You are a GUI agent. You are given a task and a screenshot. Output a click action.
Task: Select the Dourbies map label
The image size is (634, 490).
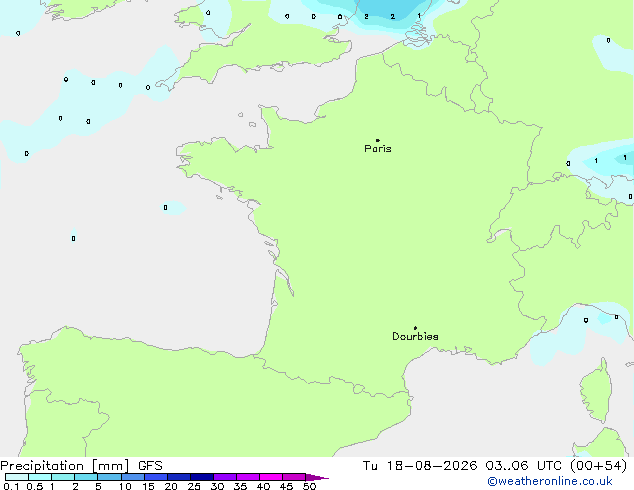tap(415, 336)
